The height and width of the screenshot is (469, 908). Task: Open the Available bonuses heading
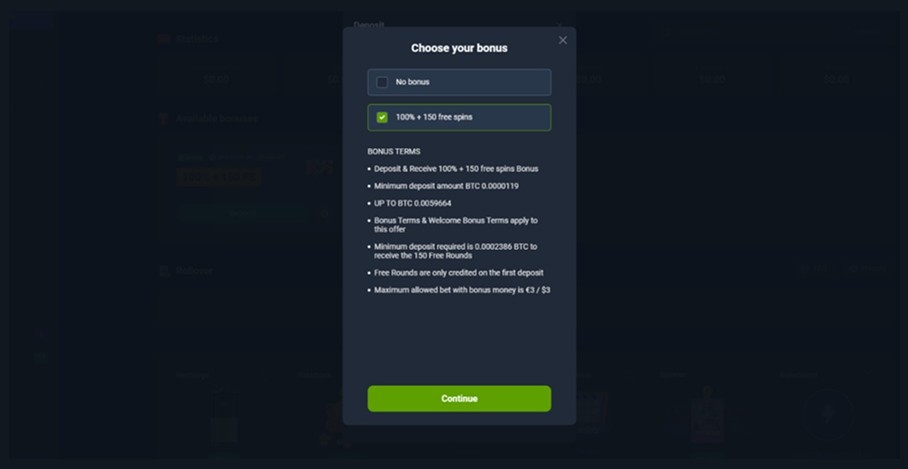coord(217,119)
